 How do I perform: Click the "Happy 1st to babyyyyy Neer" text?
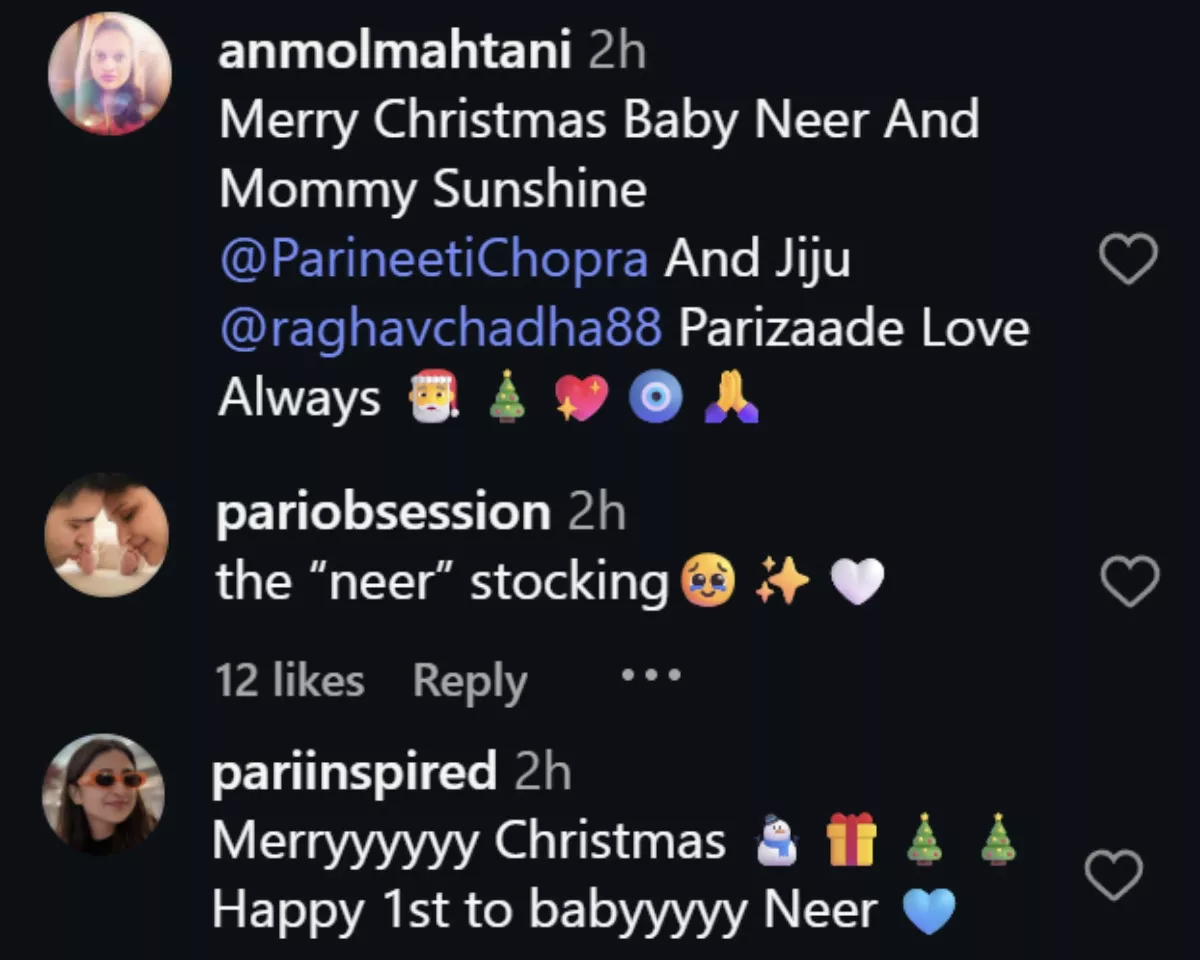(544, 910)
